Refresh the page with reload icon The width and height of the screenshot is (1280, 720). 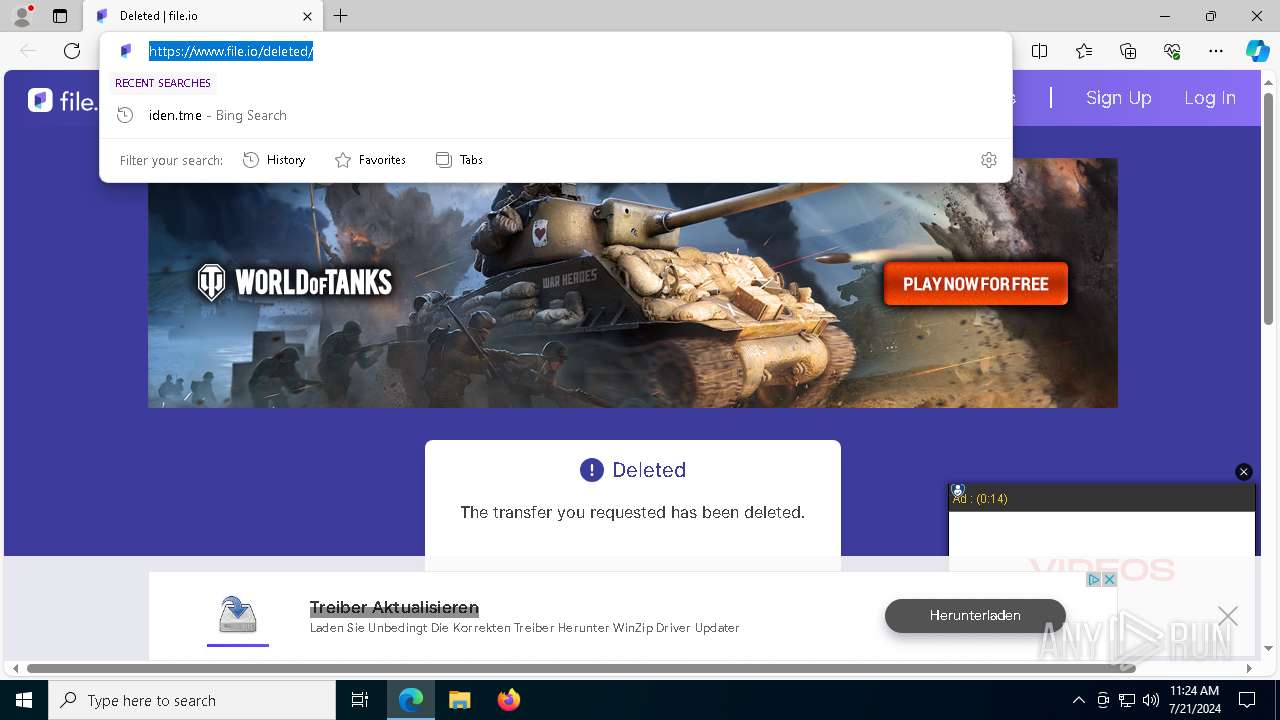coord(72,51)
